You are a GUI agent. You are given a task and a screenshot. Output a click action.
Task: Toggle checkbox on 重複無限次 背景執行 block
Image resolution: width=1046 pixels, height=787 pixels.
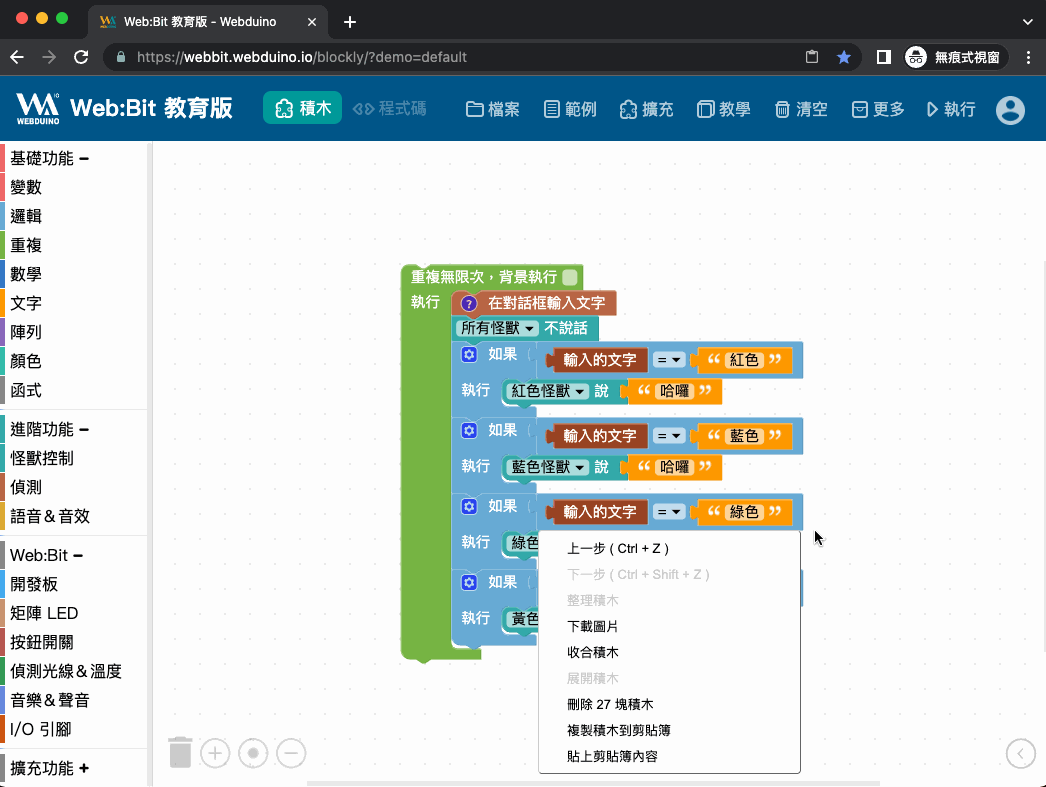click(x=570, y=277)
